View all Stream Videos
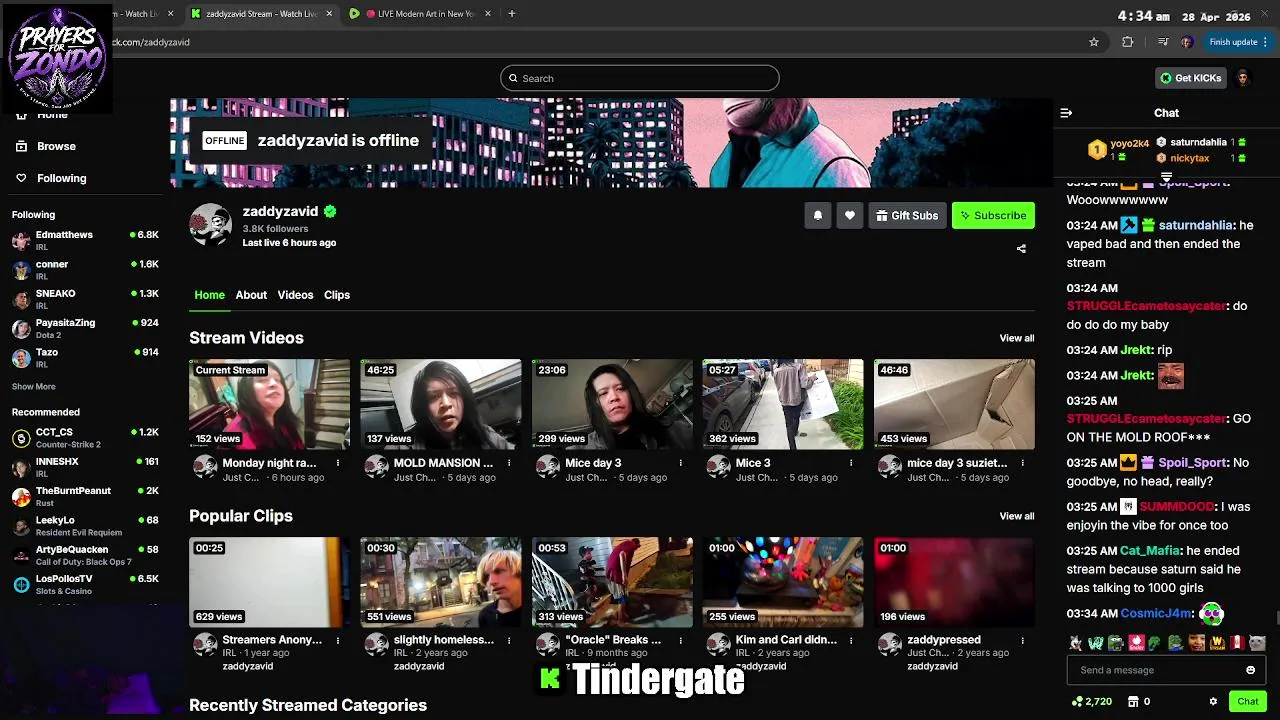The image size is (1280, 720). coord(1017,338)
